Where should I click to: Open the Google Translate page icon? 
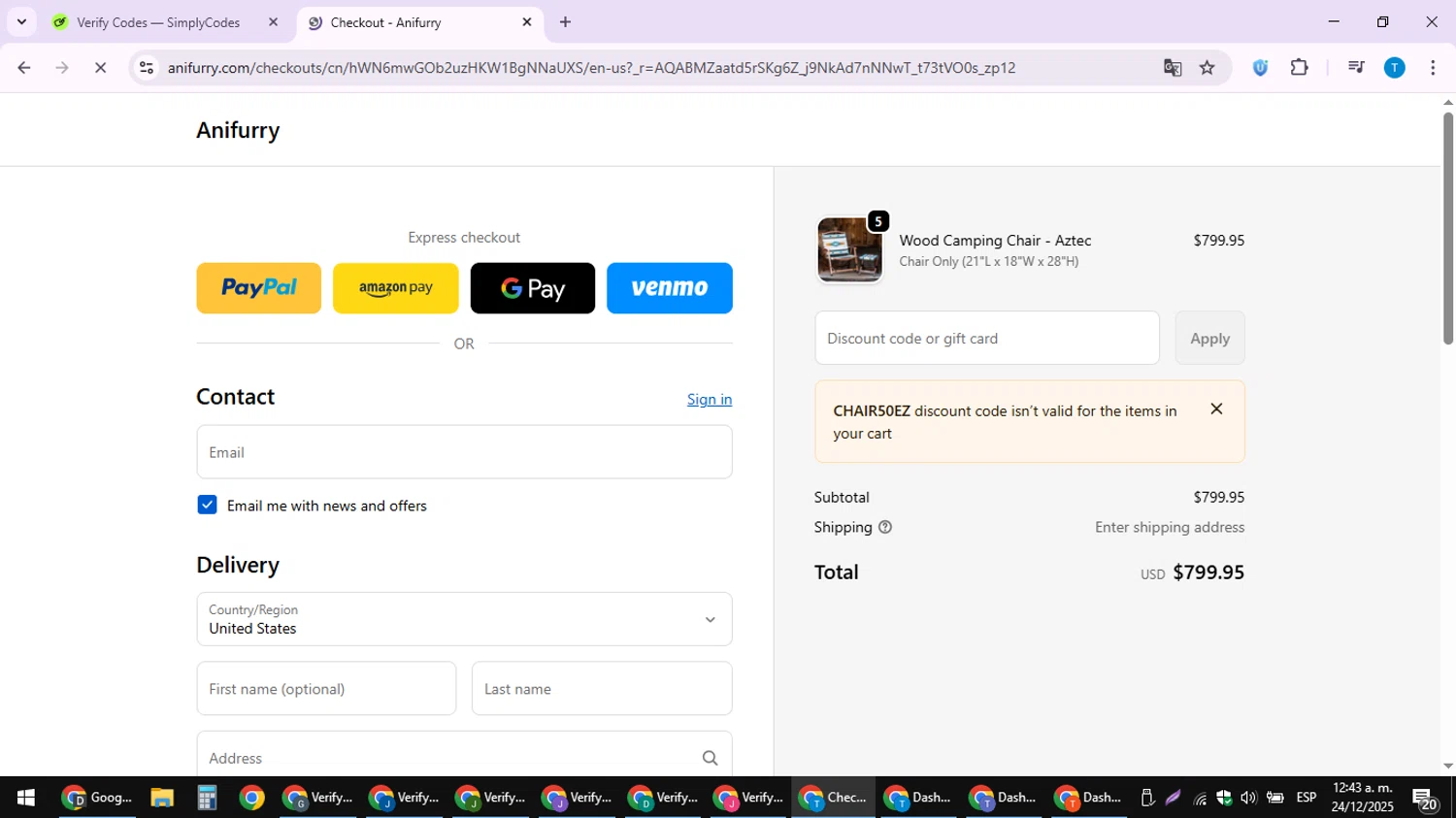pyautogui.click(x=1173, y=68)
